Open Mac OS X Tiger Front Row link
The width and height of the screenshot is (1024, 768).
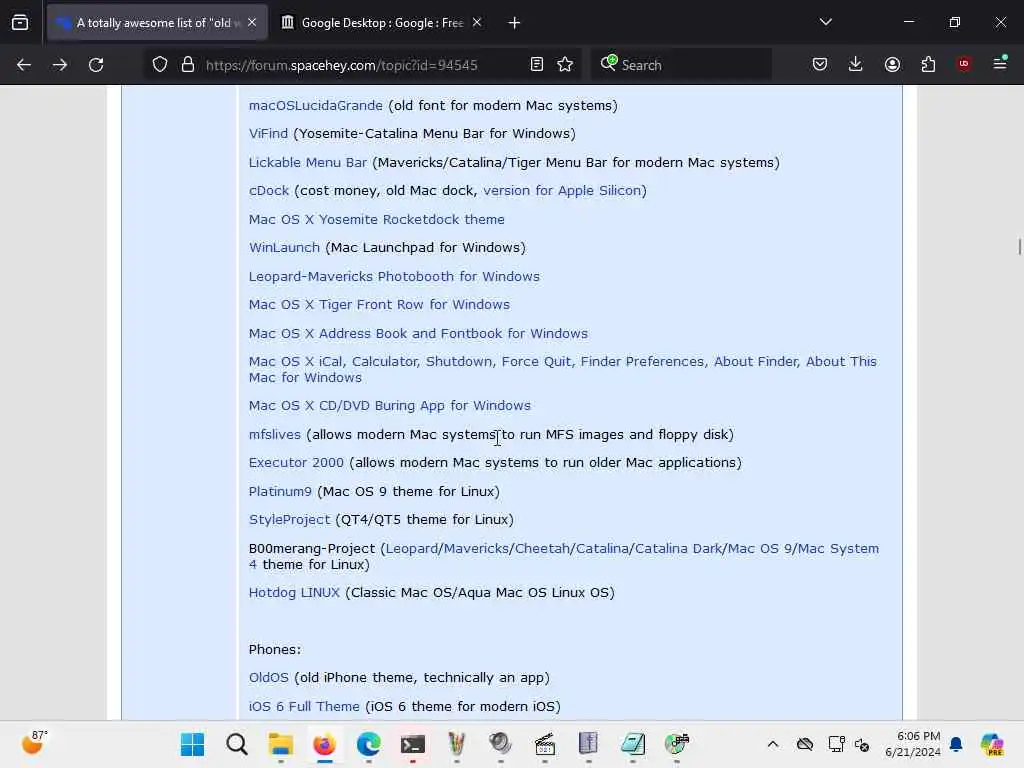pos(379,304)
